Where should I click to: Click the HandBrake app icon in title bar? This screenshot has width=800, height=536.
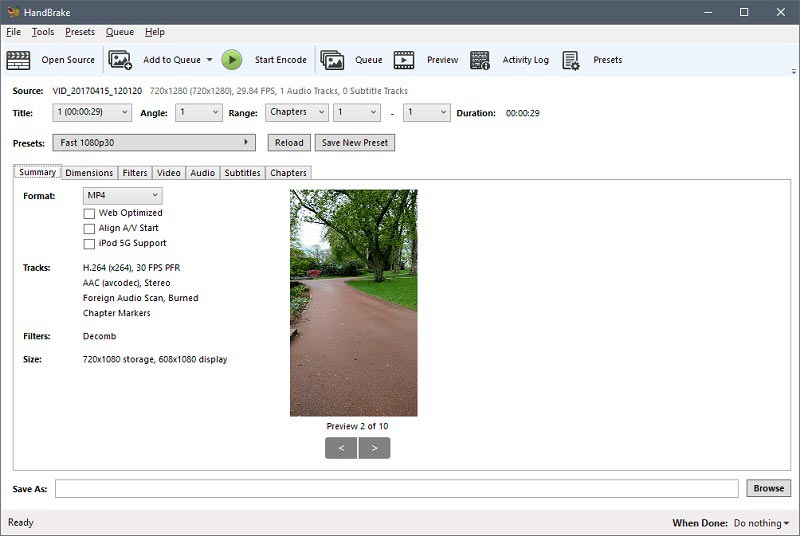(13, 12)
